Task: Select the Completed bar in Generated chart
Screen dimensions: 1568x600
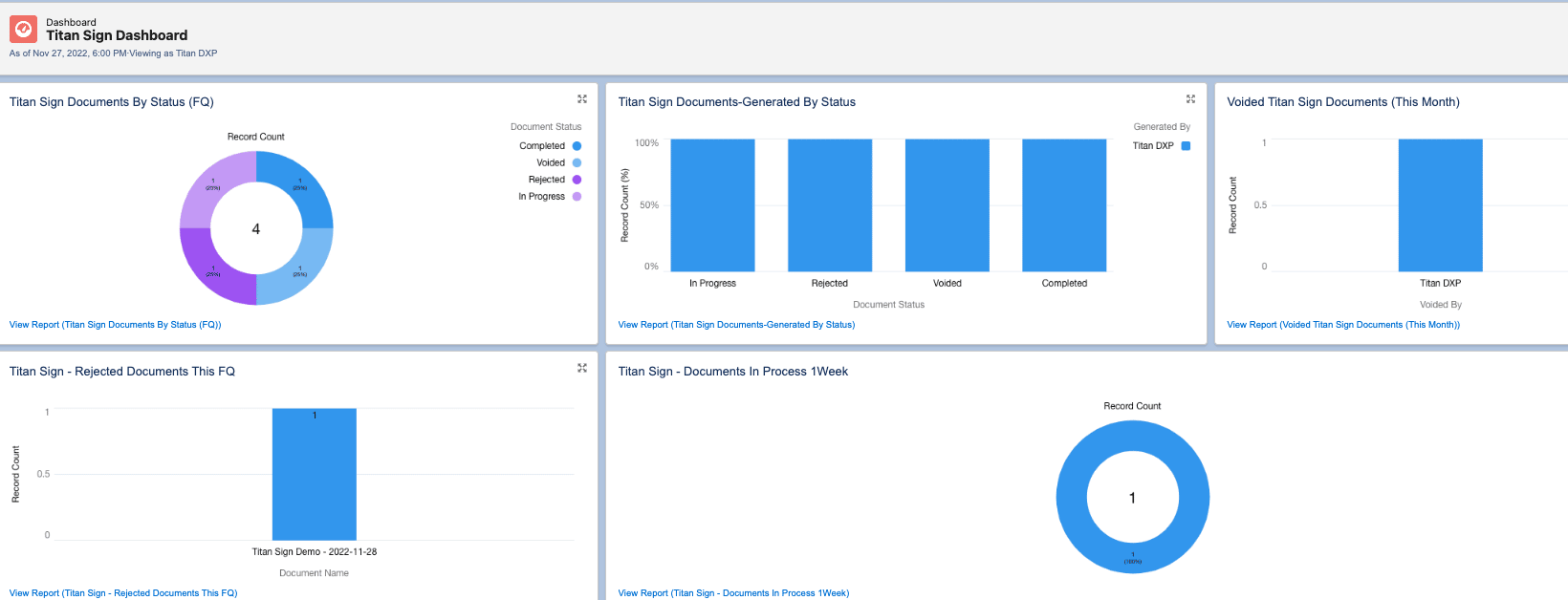Action: click(x=1064, y=205)
